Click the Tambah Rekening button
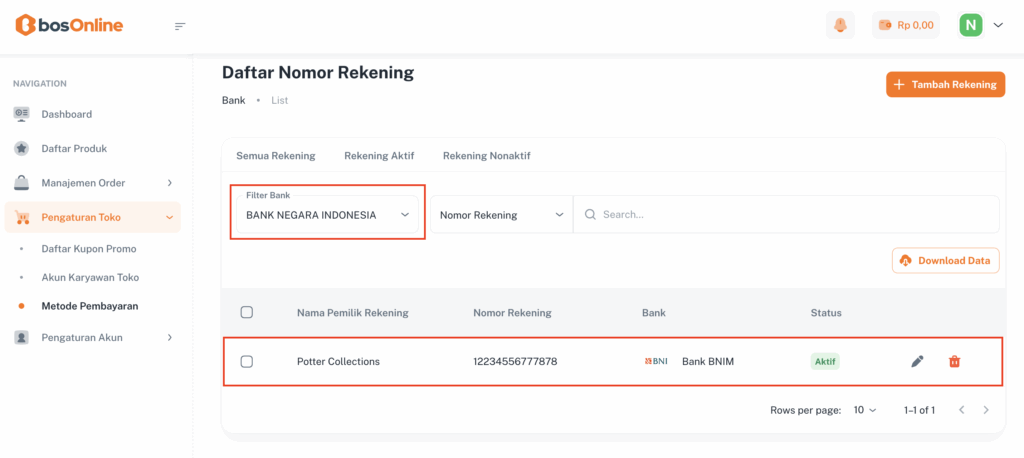The width and height of the screenshot is (1024, 458). 945,85
